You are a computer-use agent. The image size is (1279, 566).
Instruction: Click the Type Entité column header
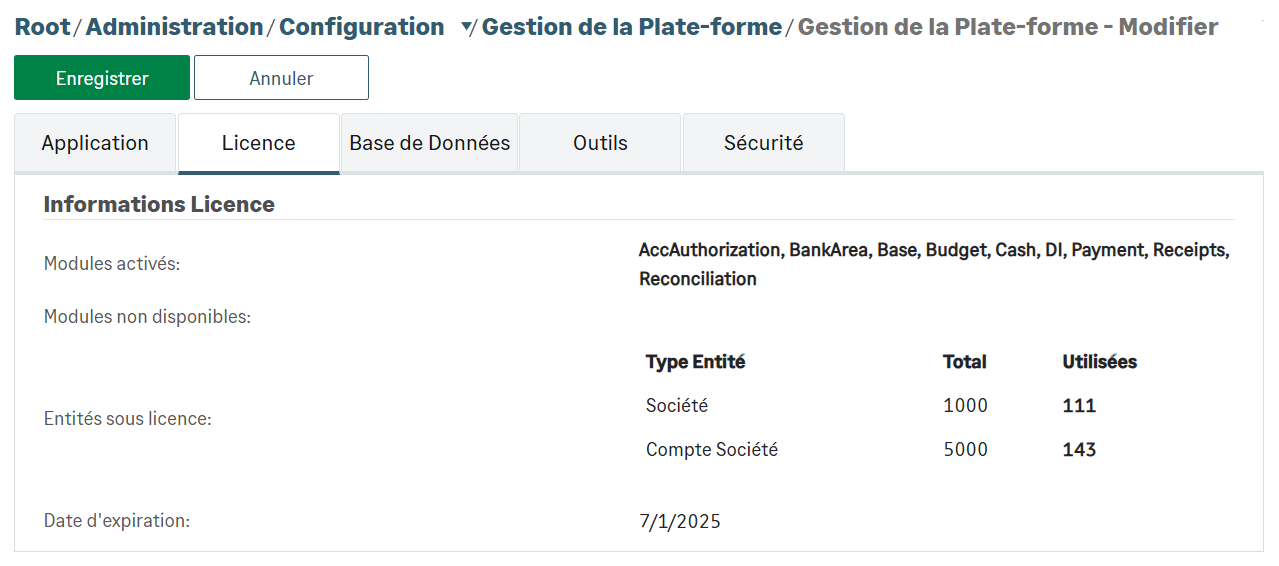pos(695,362)
